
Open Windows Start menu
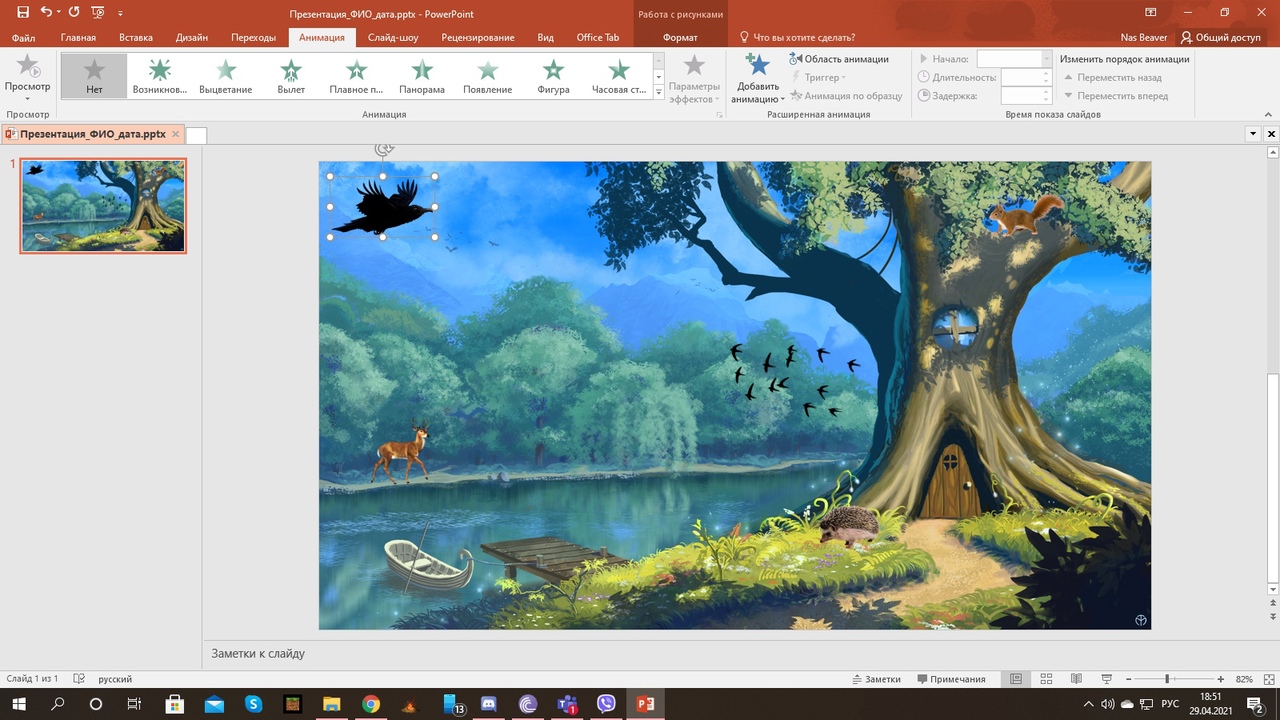click(x=19, y=704)
